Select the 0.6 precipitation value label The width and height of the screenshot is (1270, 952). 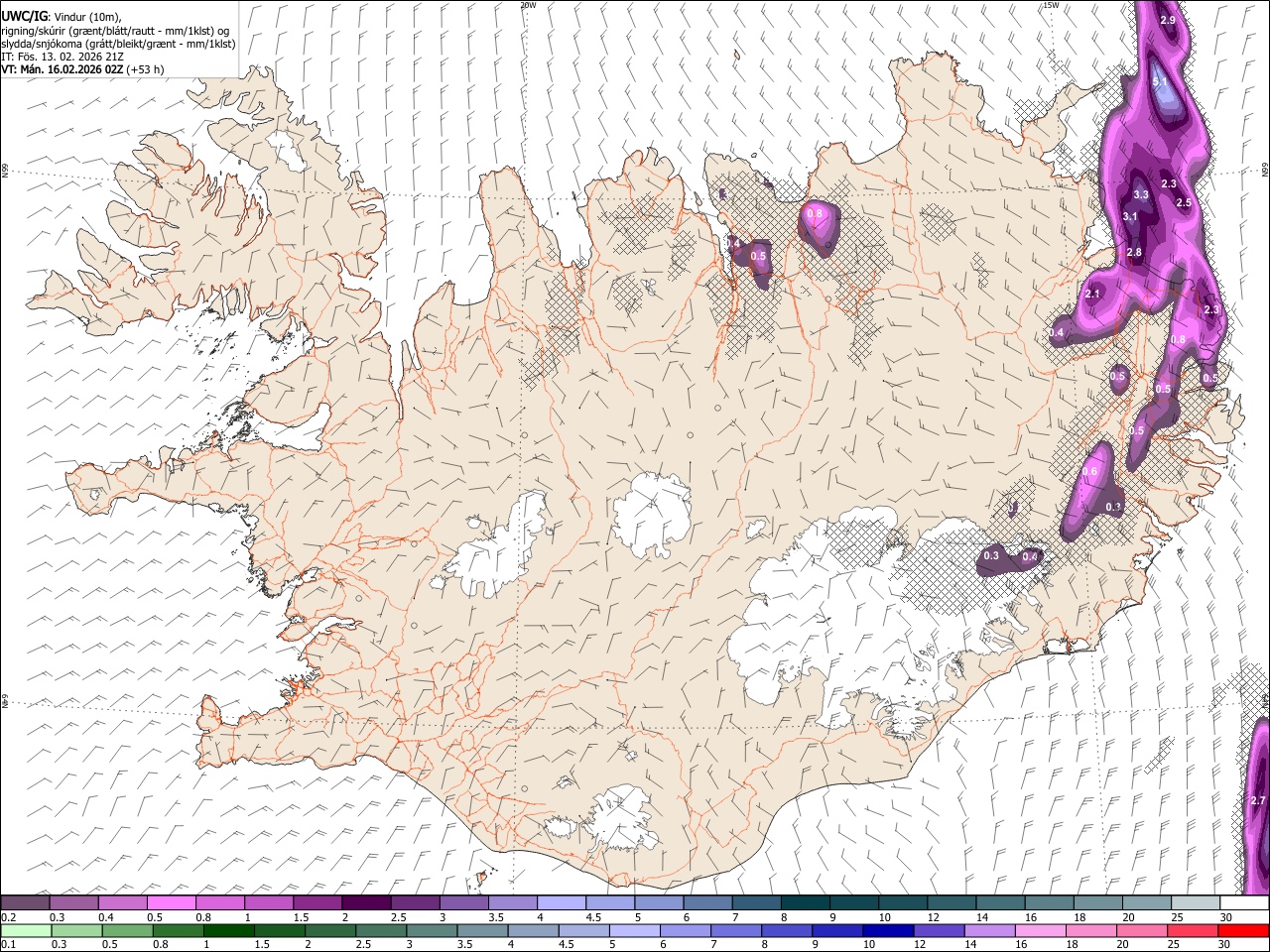[1090, 472]
